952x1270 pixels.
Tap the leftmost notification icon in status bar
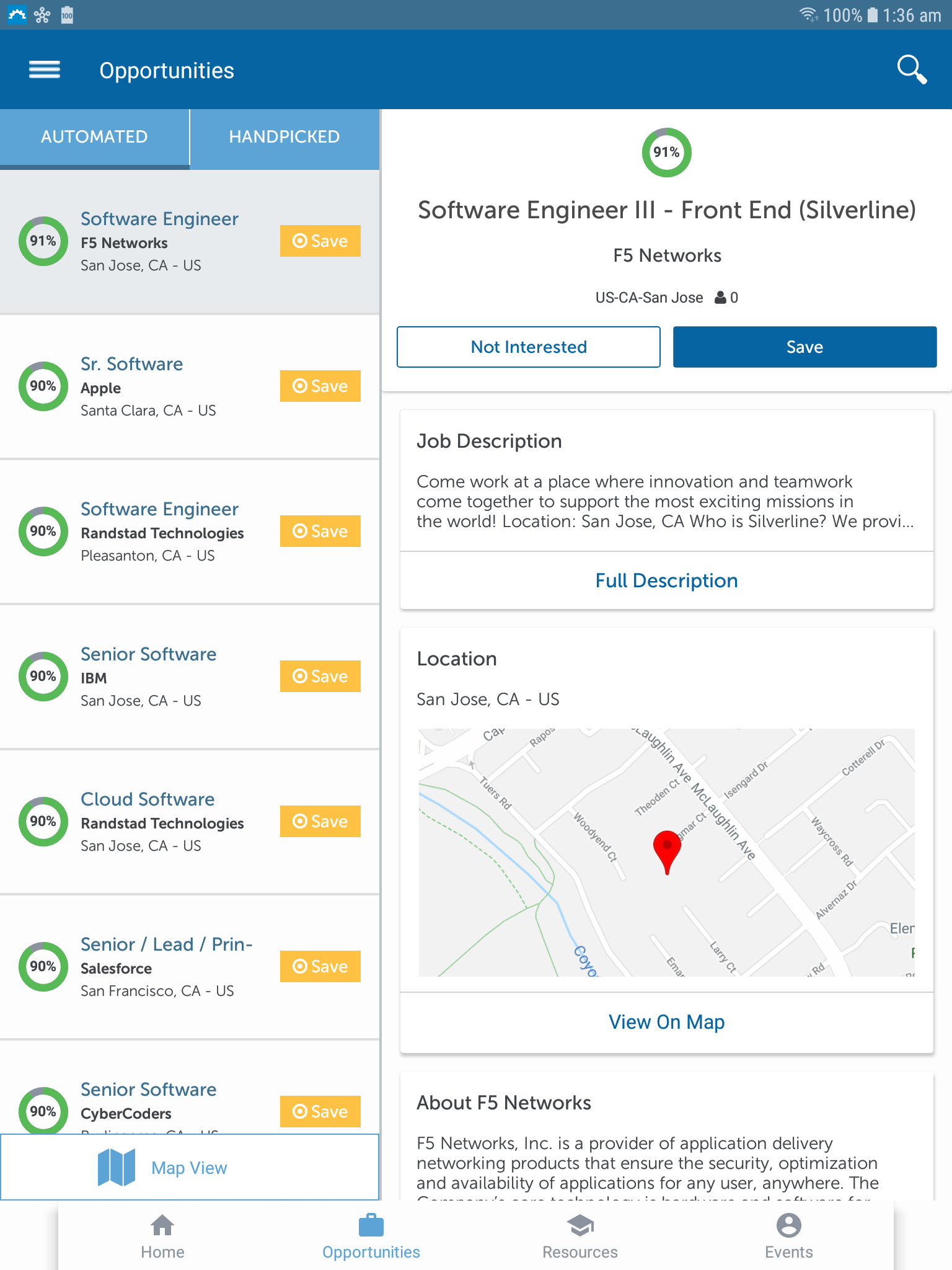click(x=17, y=14)
